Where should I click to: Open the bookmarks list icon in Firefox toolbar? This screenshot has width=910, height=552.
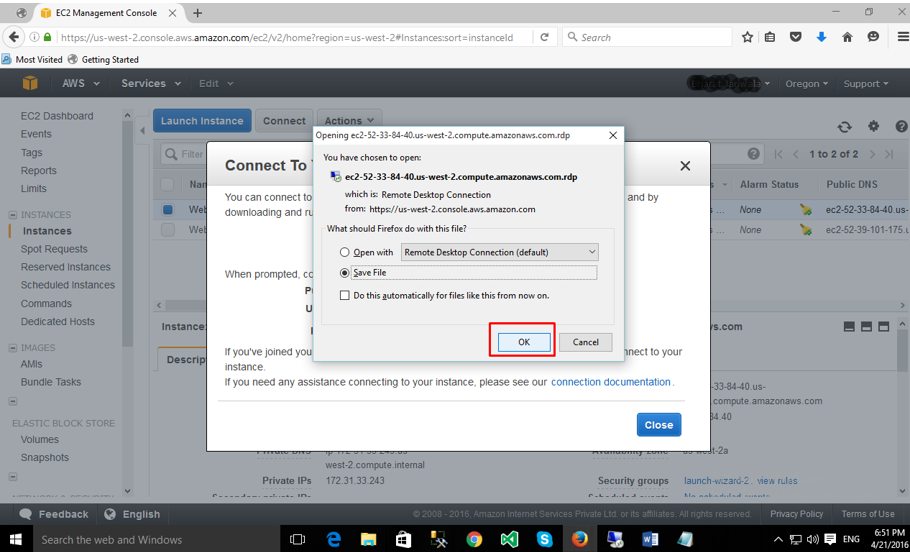(x=770, y=37)
